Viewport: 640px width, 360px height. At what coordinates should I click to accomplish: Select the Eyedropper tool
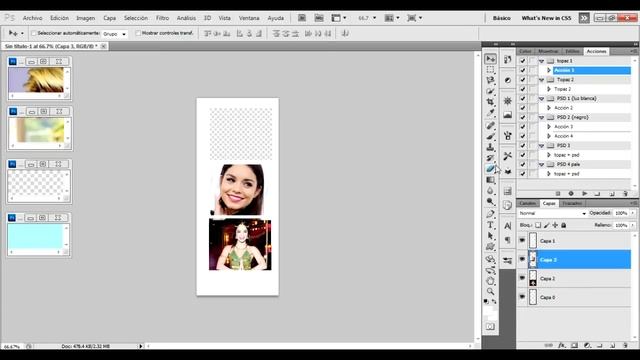(x=490, y=113)
